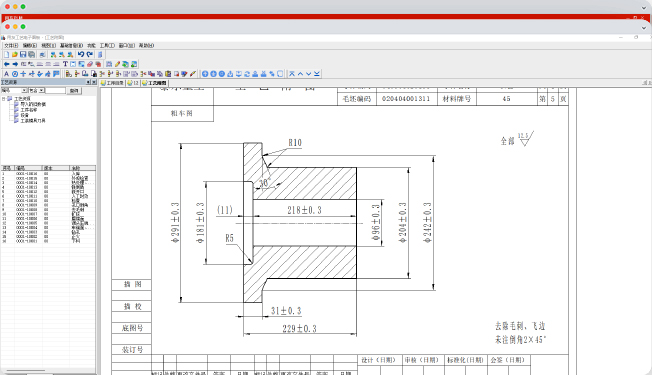The image size is (652, 375).
Task: Open the 帮助 (Help) menu
Action: coord(146,45)
